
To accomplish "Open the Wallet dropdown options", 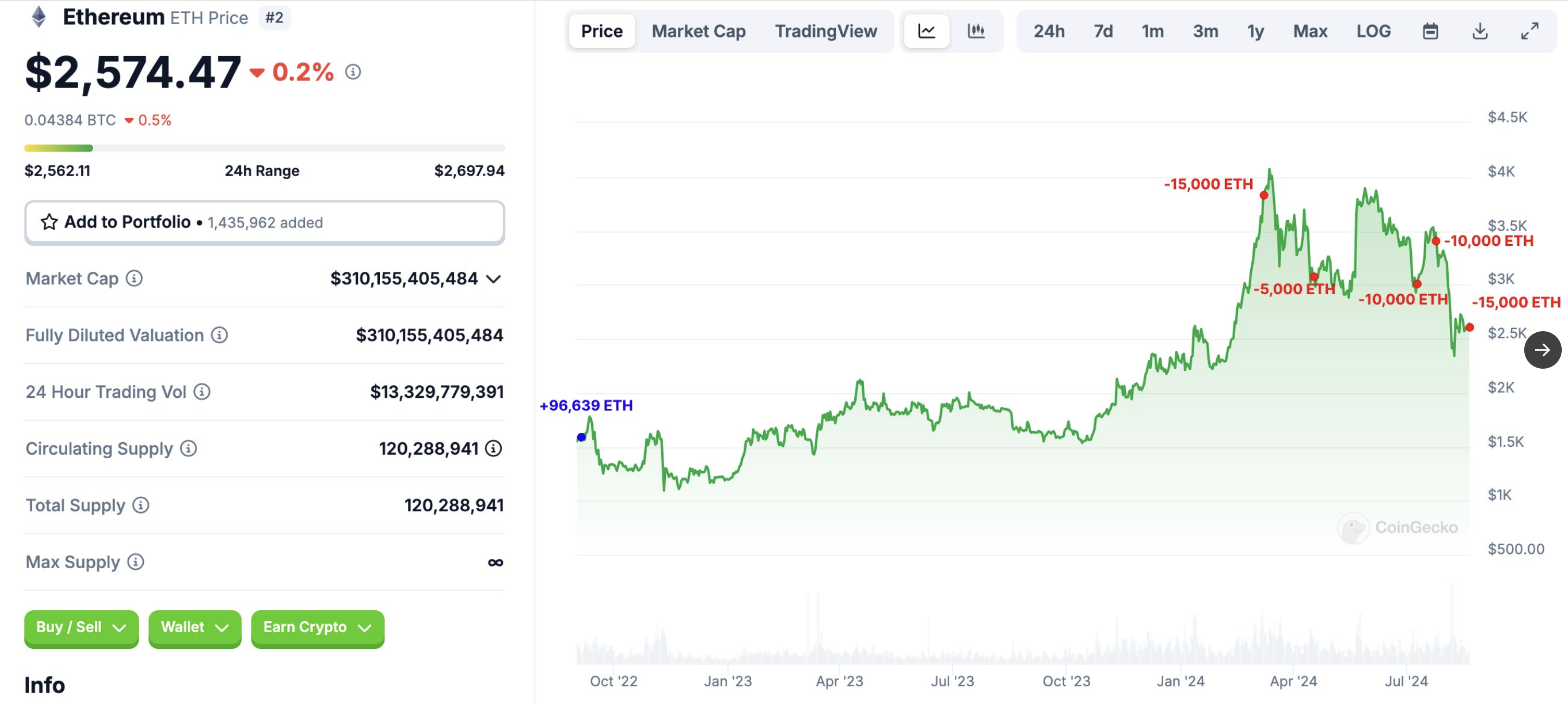I will 193,627.
